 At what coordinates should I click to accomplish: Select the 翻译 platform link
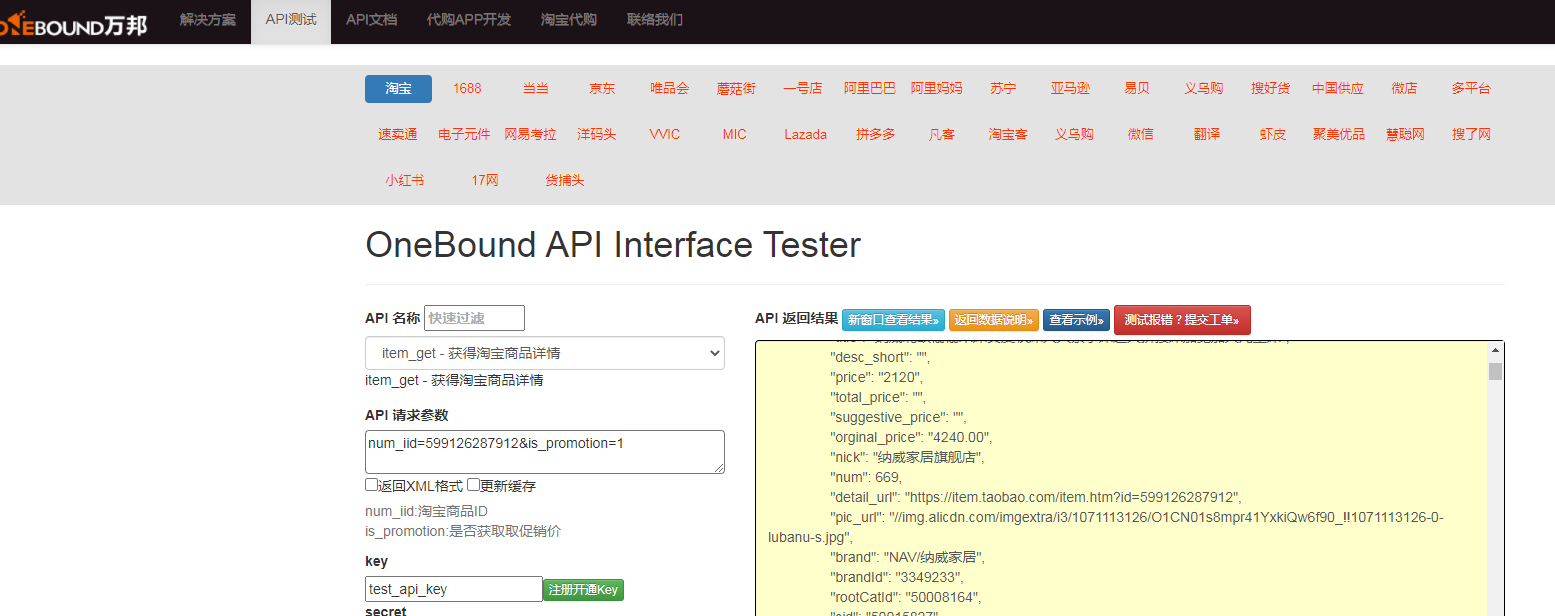[x=1207, y=134]
